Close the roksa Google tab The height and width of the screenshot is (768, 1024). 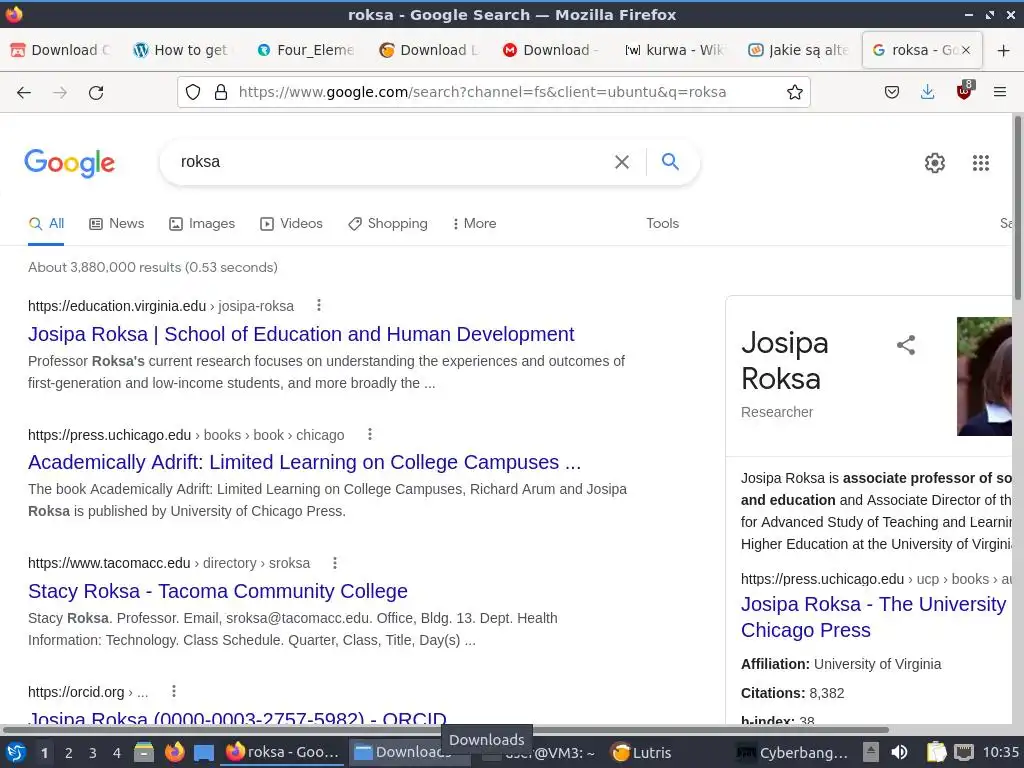(966, 50)
